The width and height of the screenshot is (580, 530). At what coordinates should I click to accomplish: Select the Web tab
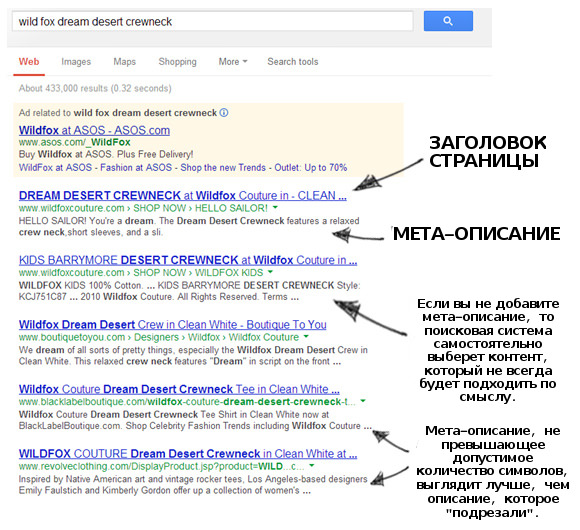click(29, 62)
